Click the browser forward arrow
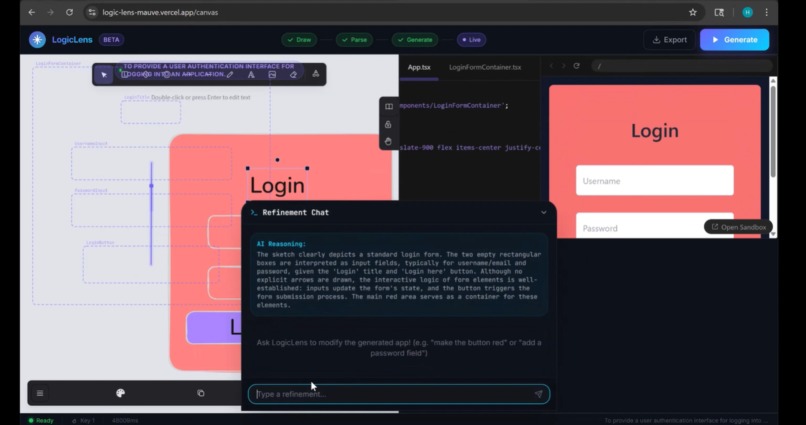The height and width of the screenshot is (425, 806). [50, 12]
